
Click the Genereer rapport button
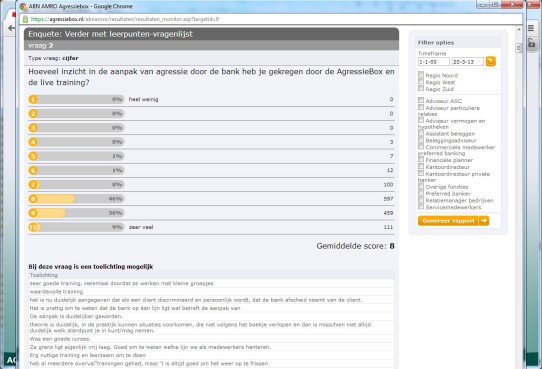(454, 221)
